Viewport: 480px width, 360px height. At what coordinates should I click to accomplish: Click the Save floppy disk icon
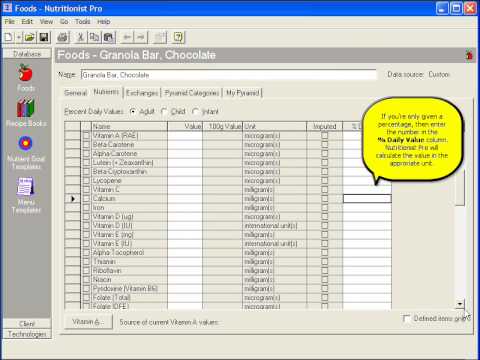[x=44, y=37]
